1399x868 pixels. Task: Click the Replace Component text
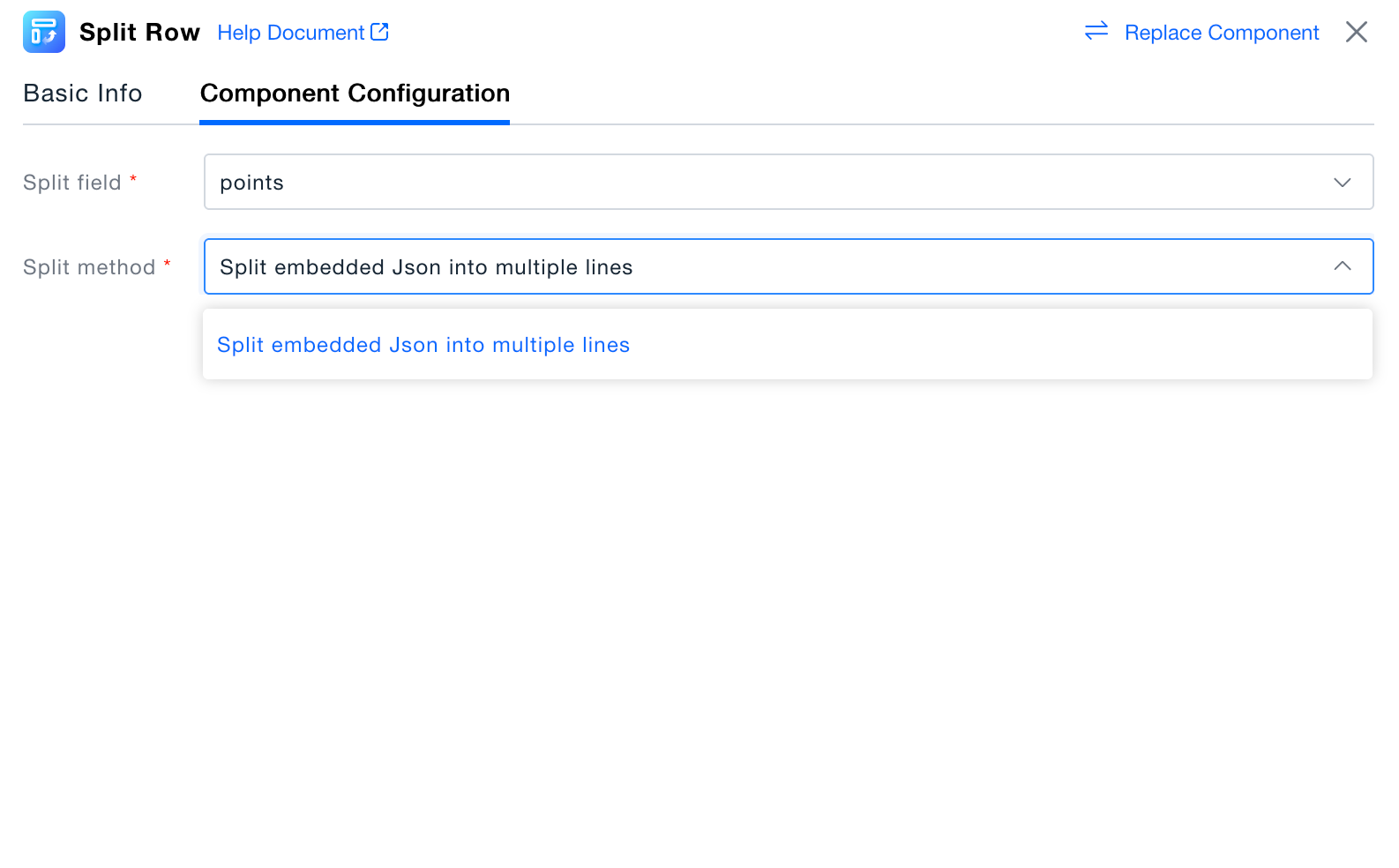click(x=1222, y=33)
